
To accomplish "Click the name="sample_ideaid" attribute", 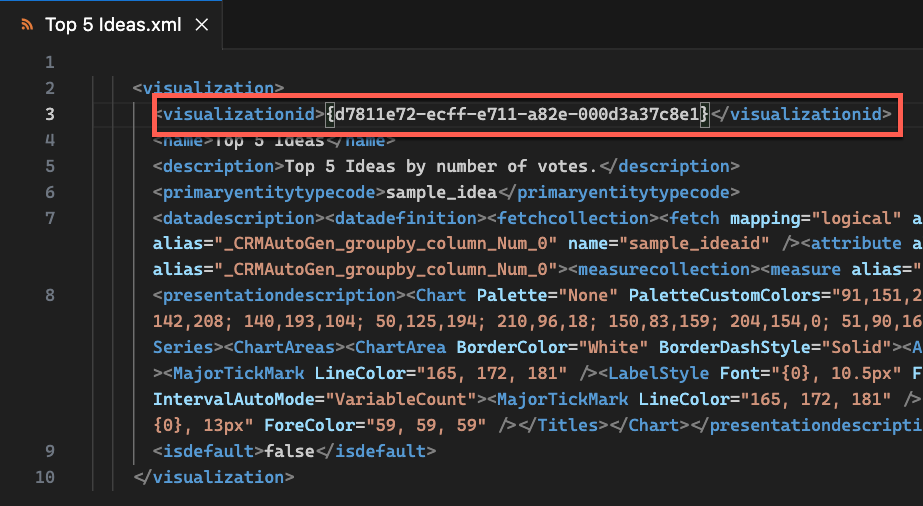I will [x=669, y=243].
